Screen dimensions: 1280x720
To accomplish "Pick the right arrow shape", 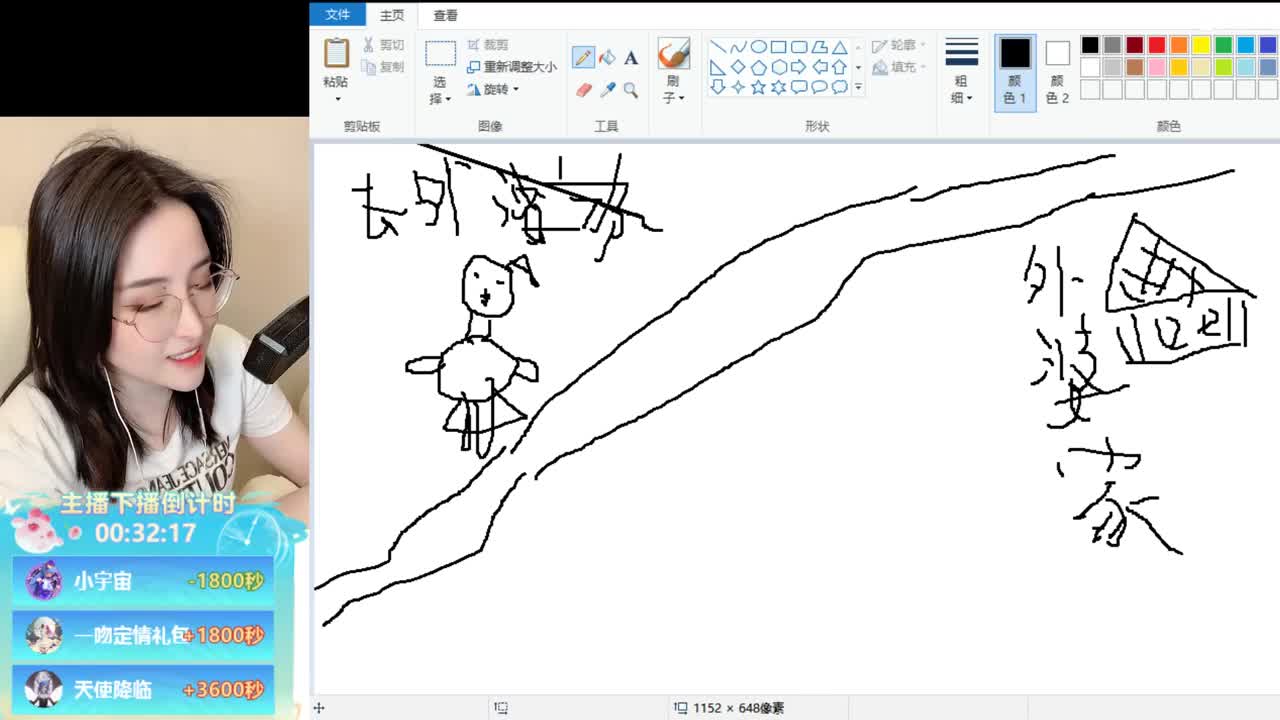I will pyautogui.click(x=798, y=67).
